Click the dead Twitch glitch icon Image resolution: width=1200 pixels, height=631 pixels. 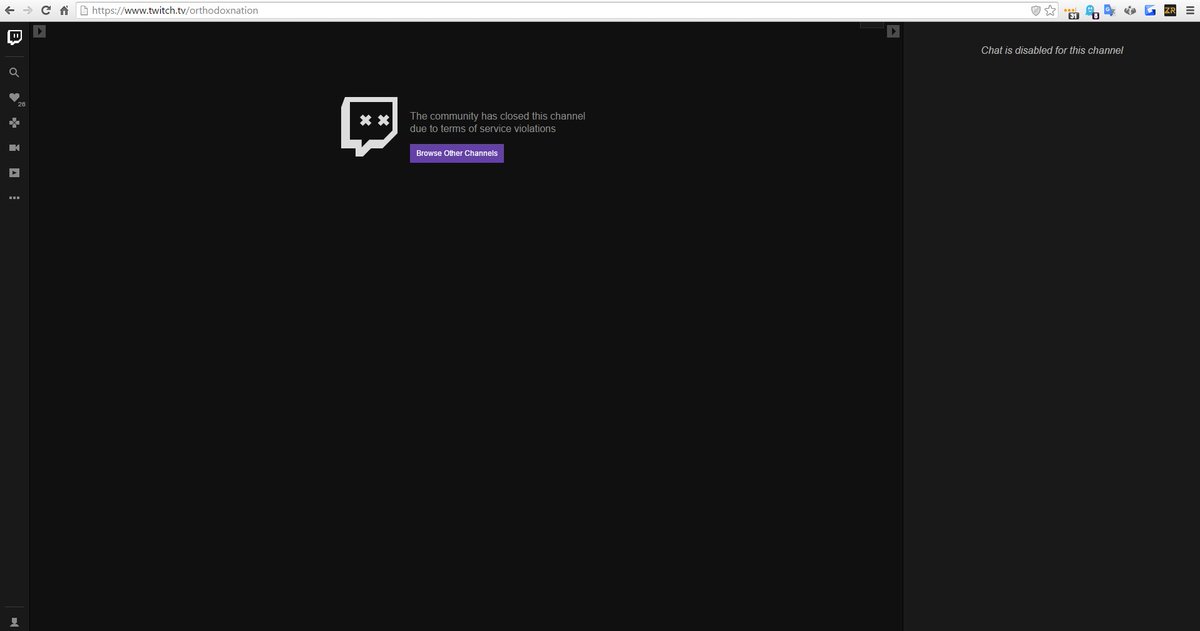[x=369, y=126]
